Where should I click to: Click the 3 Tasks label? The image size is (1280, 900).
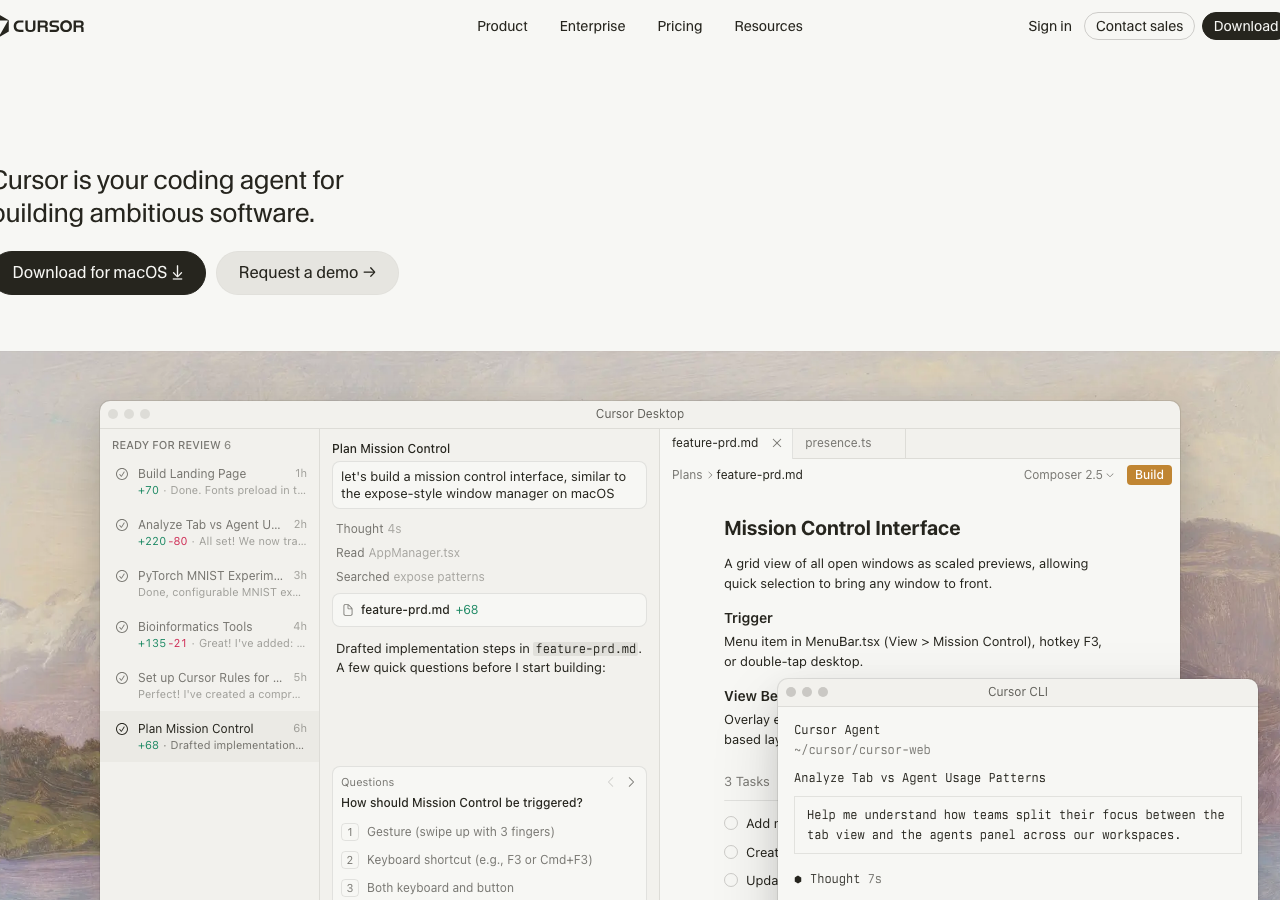747,782
